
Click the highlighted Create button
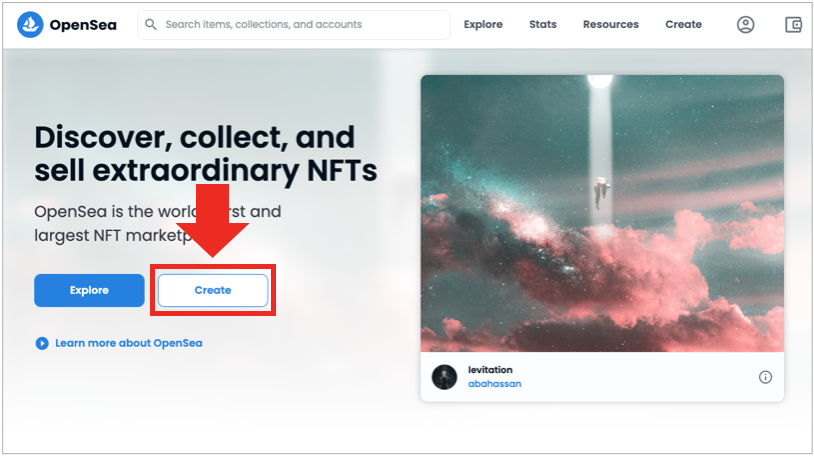[x=213, y=290]
